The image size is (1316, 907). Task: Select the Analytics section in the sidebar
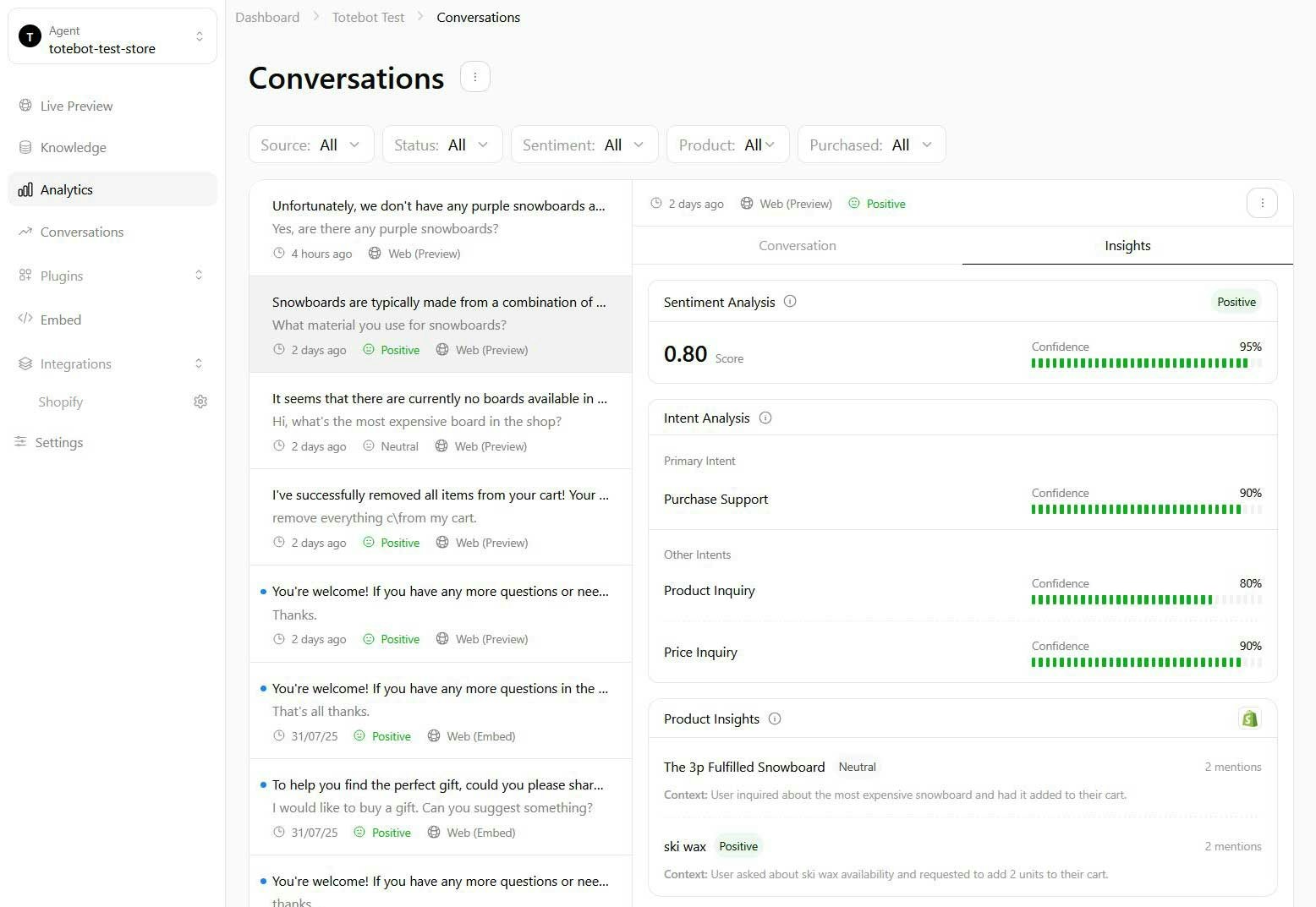pyautogui.click(x=66, y=189)
